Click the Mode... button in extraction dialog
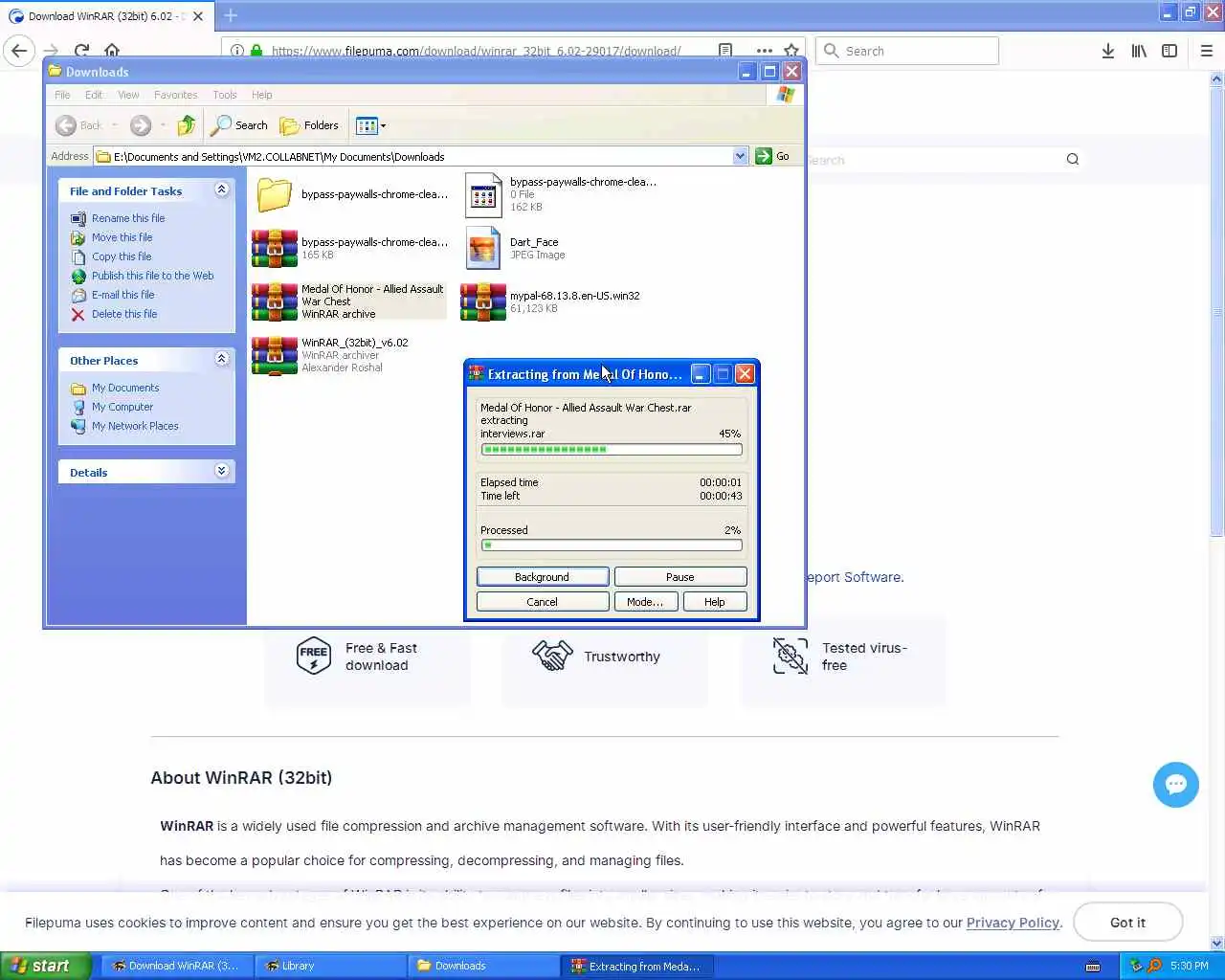Viewport: 1225px width, 980px height. click(x=645, y=602)
